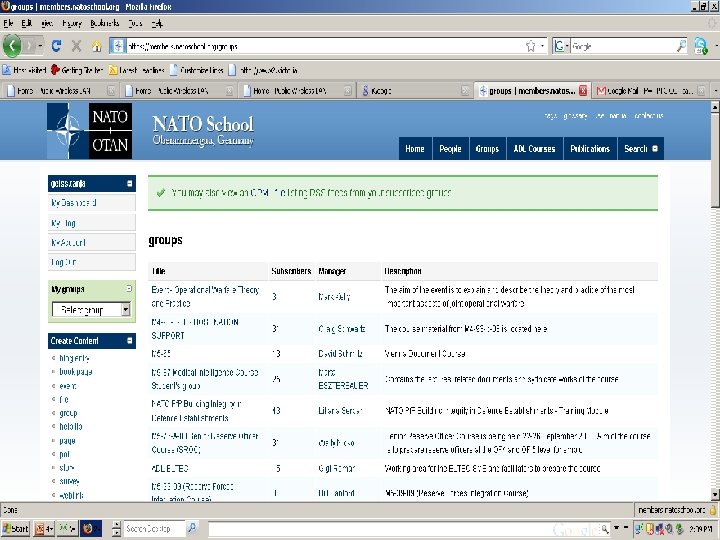Collapse the Create Content block

pos(129,340)
